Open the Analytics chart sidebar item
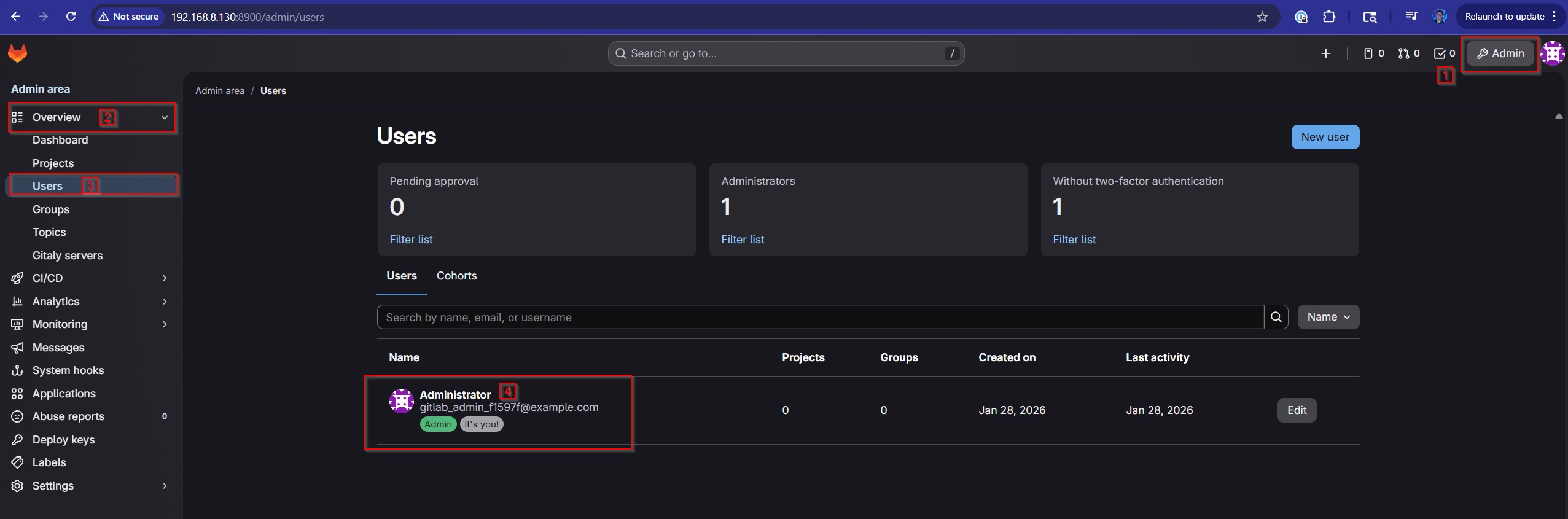 90,302
